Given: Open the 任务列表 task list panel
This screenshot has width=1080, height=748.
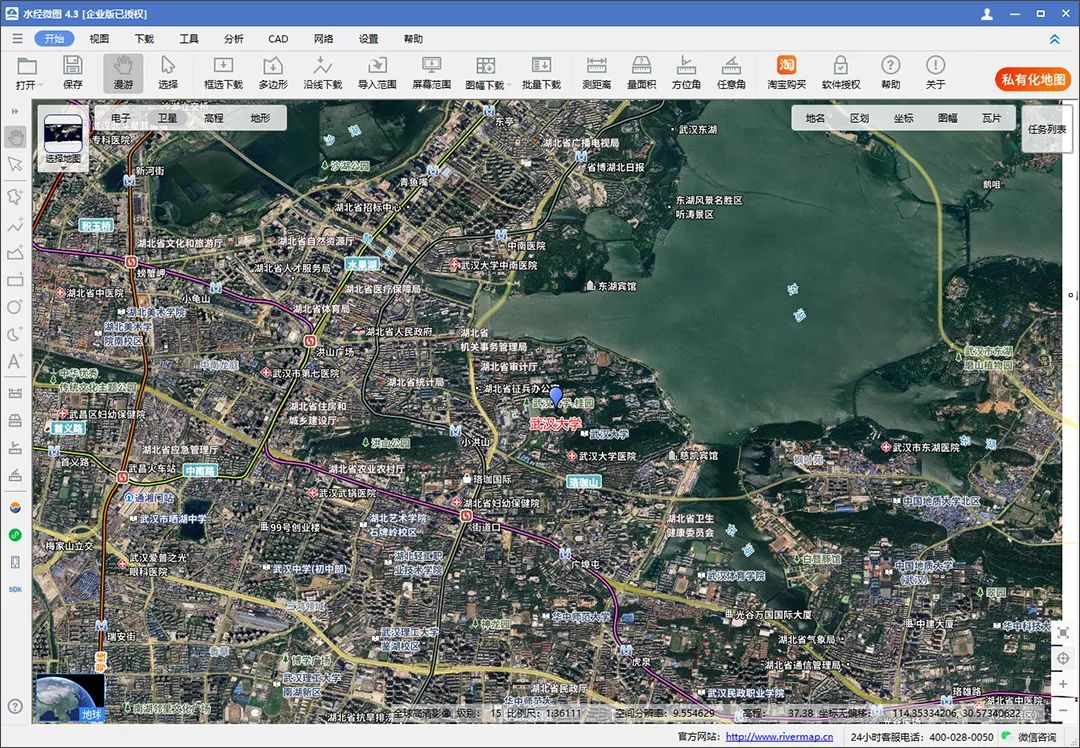Looking at the screenshot, I should pyautogui.click(x=1047, y=129).
